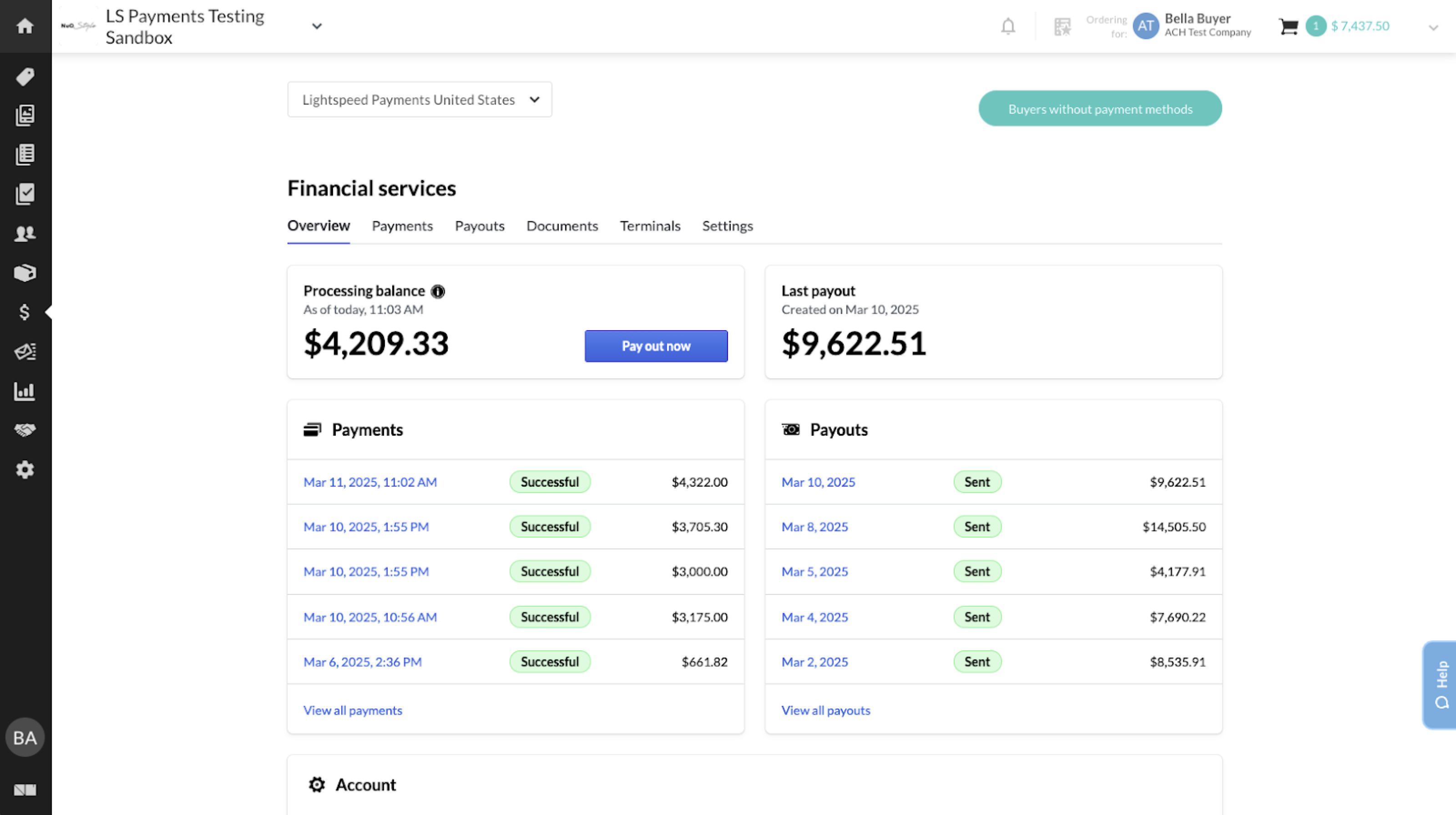Open the handshake partners icon in sidebar

[25, 430]
